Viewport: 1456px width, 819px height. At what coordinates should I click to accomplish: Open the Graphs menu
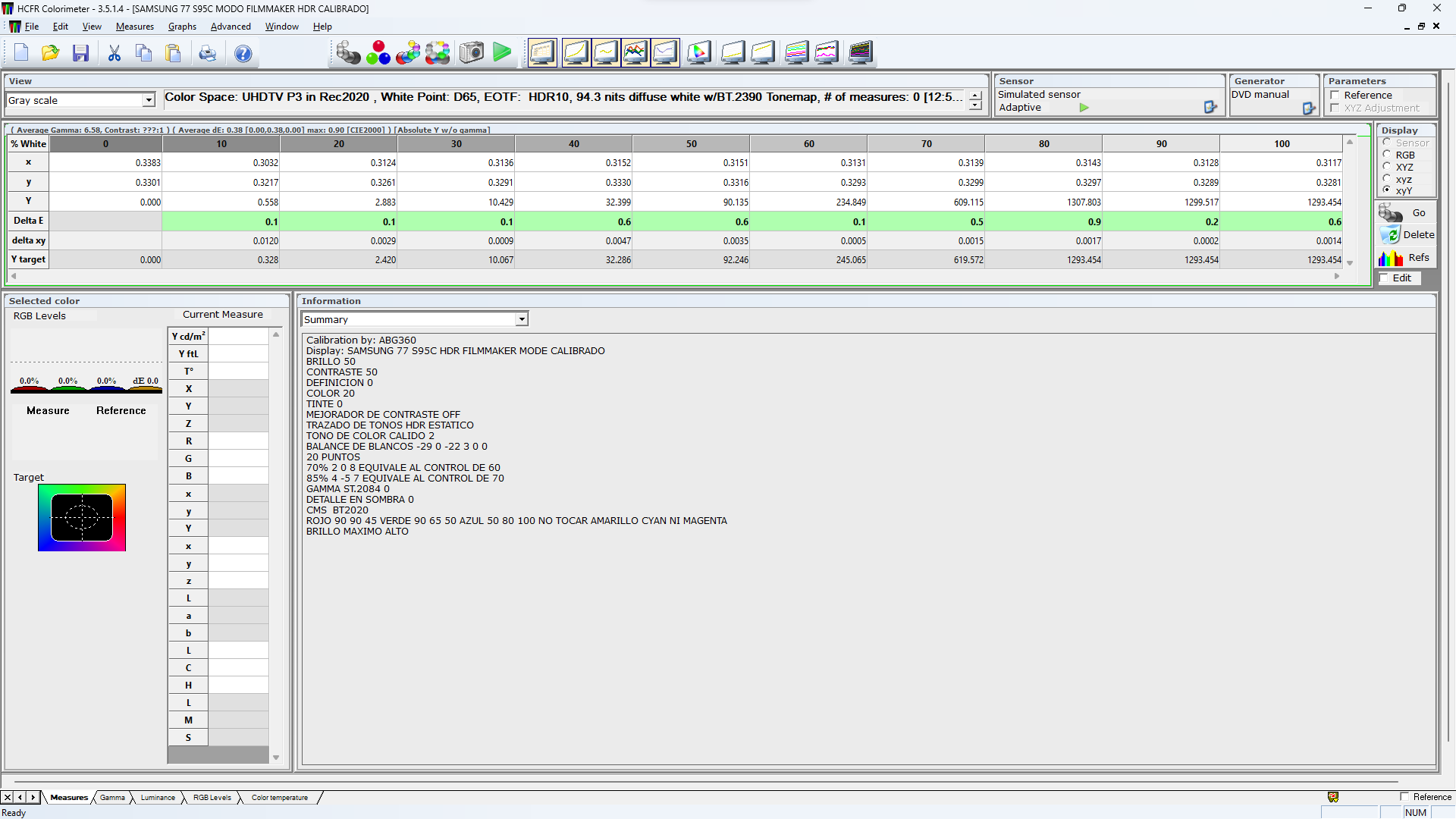click(182, 27)
